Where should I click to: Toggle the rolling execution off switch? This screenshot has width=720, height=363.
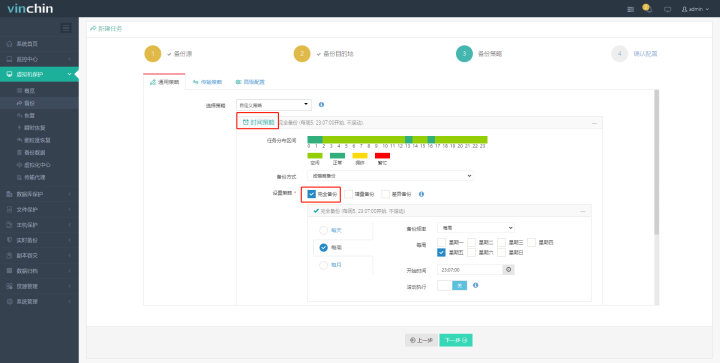tap(452, 285)
